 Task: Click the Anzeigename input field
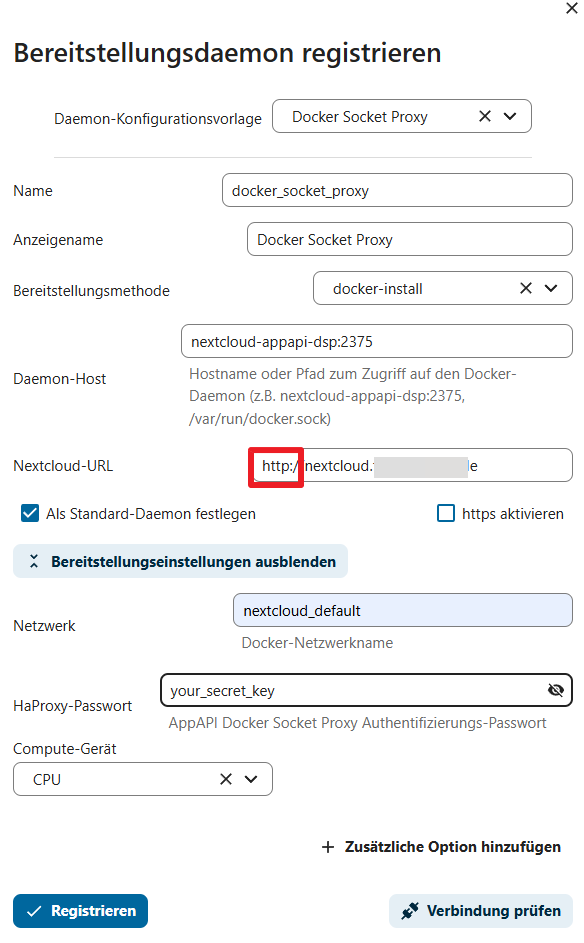[x=410, y=239]
